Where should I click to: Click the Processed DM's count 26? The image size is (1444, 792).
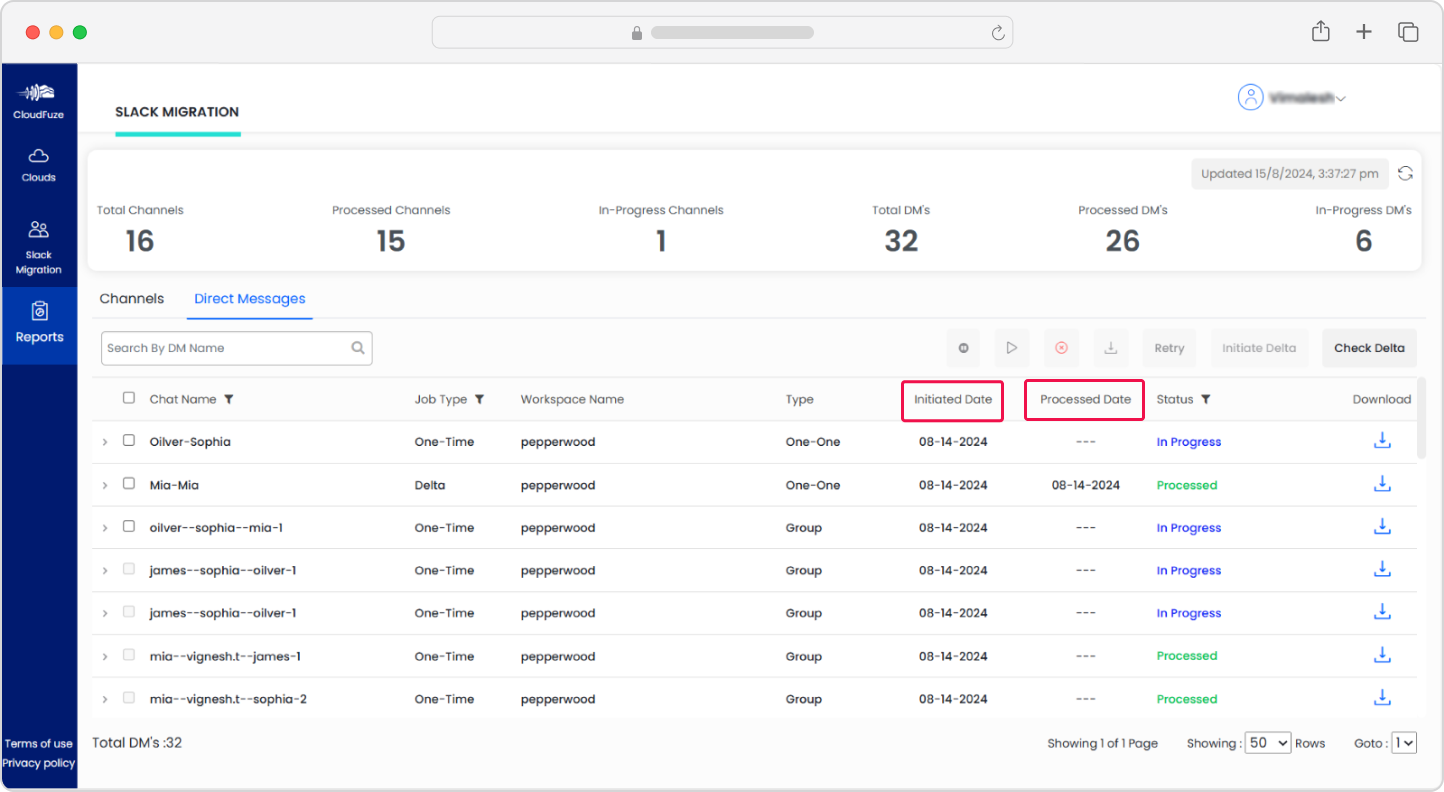click(x=1123, y=241)
